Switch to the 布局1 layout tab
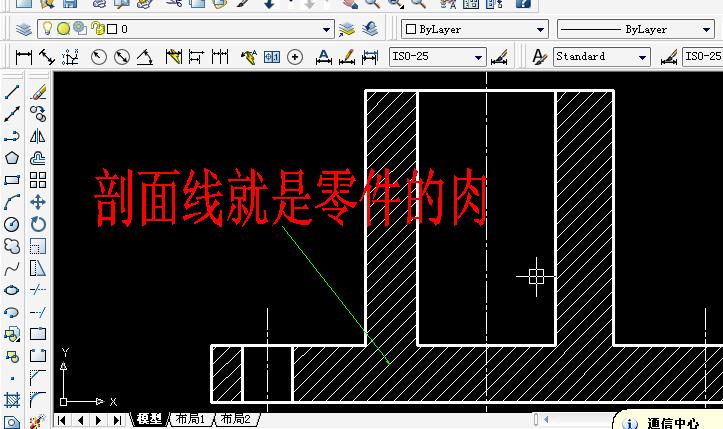 [x=190, y=419]
